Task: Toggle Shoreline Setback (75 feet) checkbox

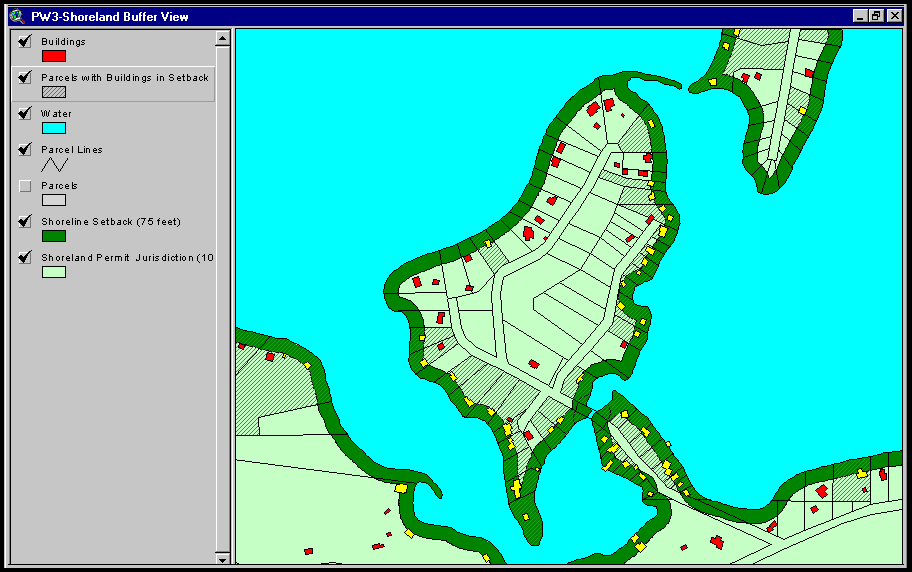Action: 24,222
